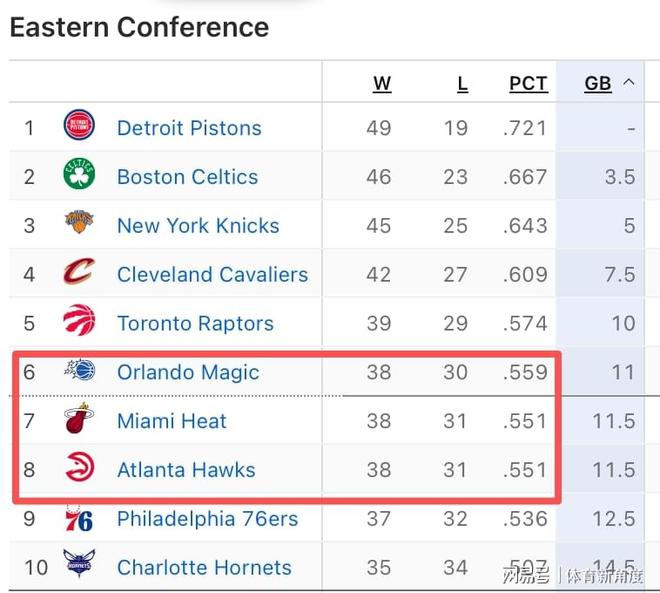Go to the Orlando Magic team link
This screenshot has width=660, height=593.
point(188,372)
